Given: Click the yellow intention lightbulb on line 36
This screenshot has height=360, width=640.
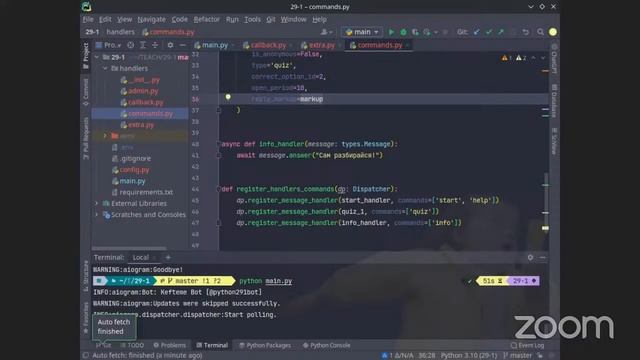Looking at the screenshot, I should point(228,97).
